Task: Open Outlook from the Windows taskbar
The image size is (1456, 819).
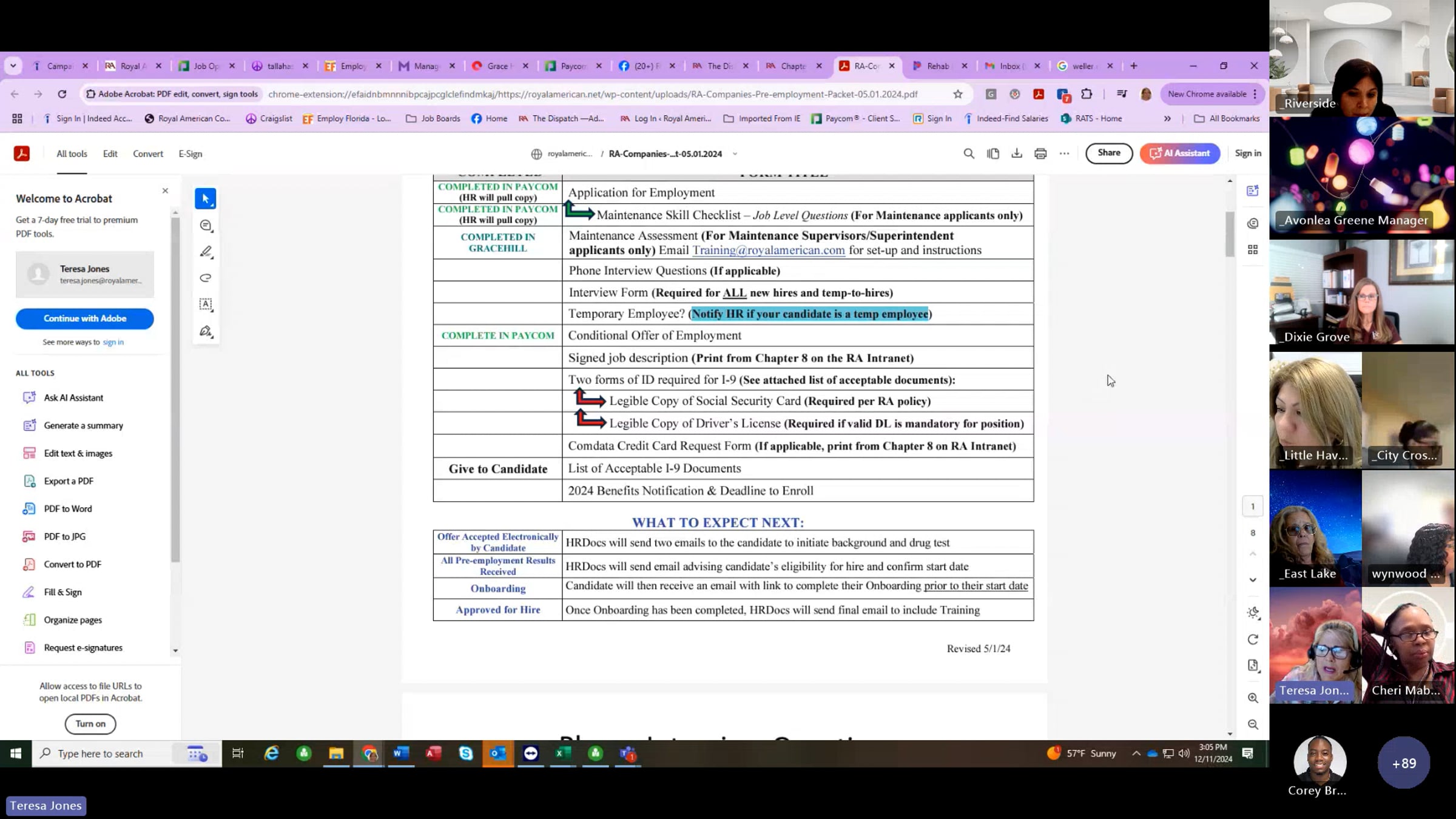Action: [x=498, y=753]
